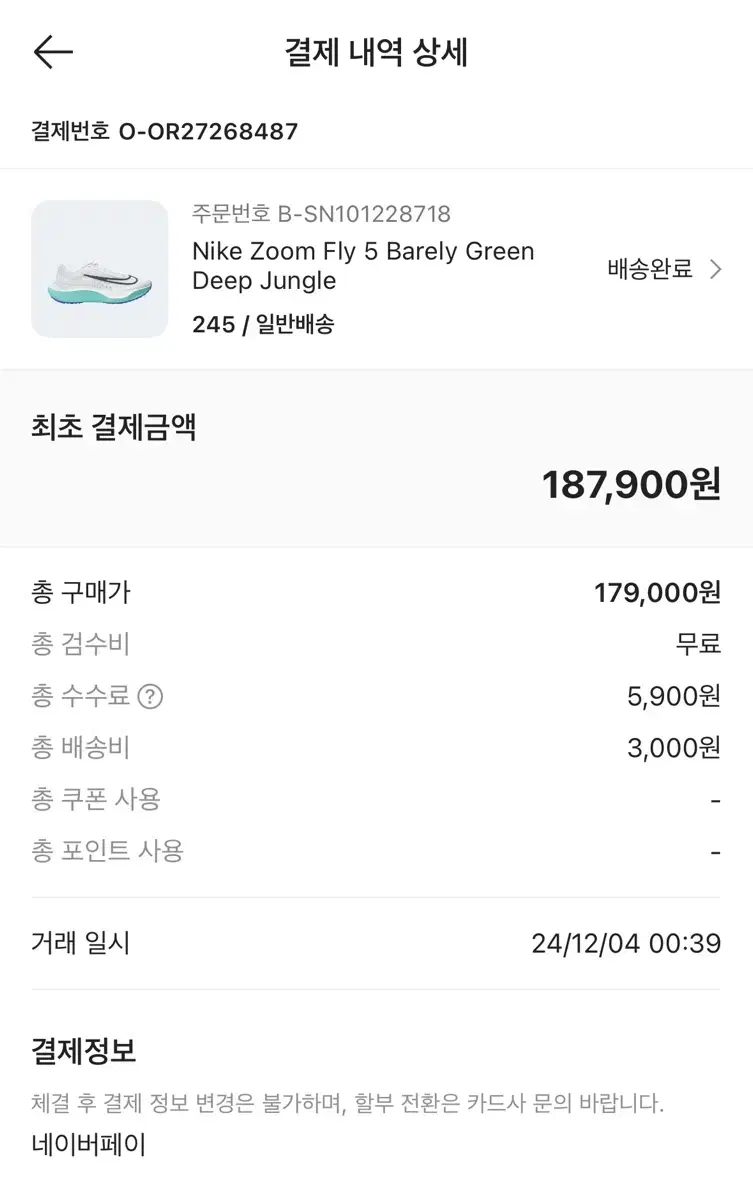Select the 24/12/04 00:39 transaction time

pos(626,943)
